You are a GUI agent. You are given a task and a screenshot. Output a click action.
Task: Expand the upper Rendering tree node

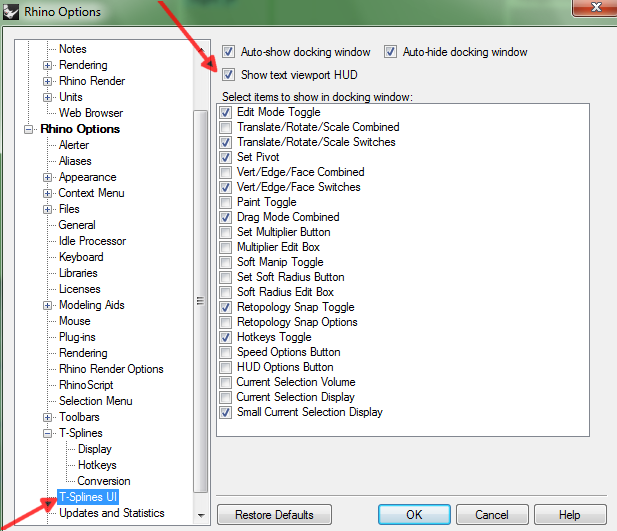[47, 65]
